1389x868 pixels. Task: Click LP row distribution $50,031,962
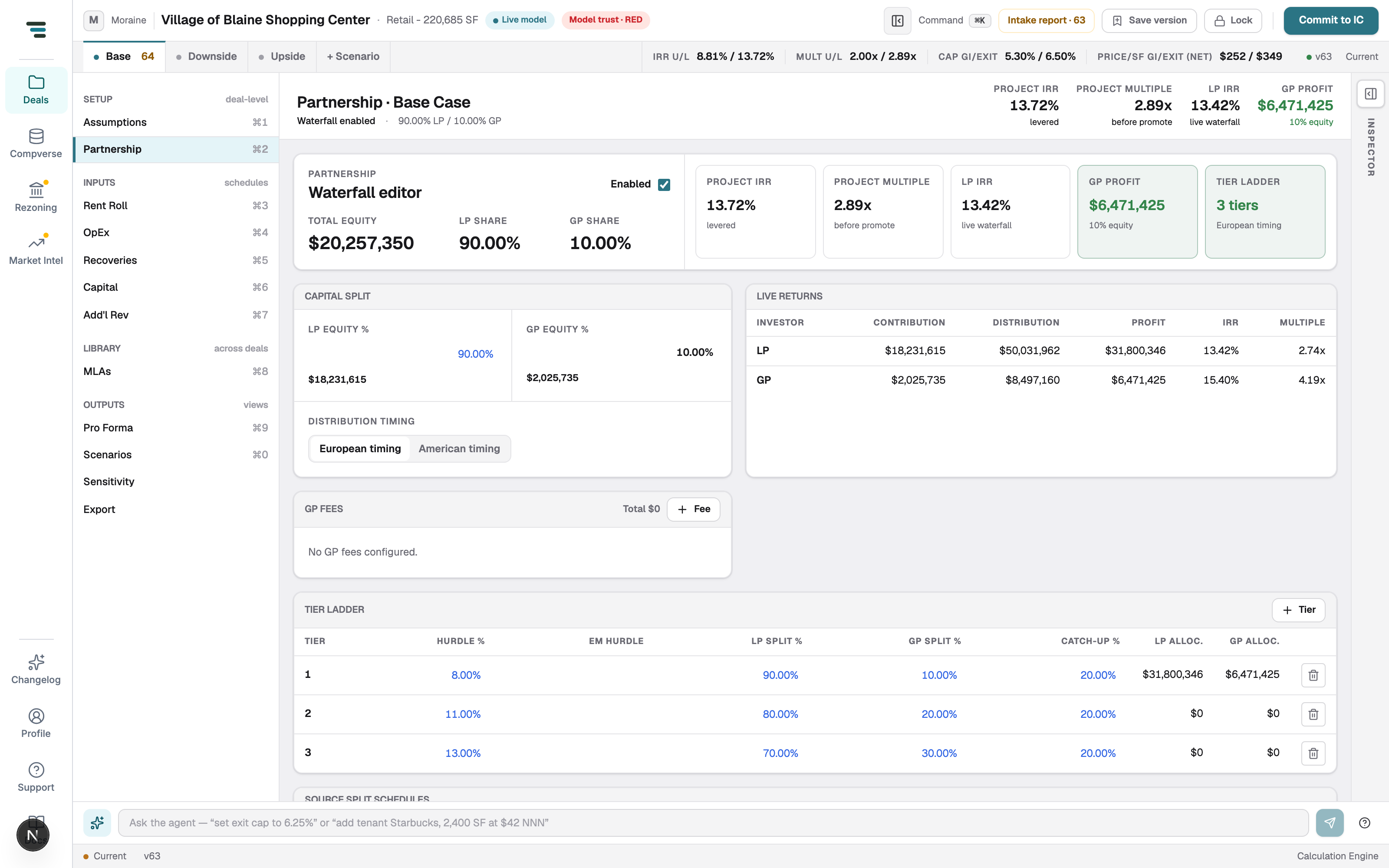[x=1029, y=351]
